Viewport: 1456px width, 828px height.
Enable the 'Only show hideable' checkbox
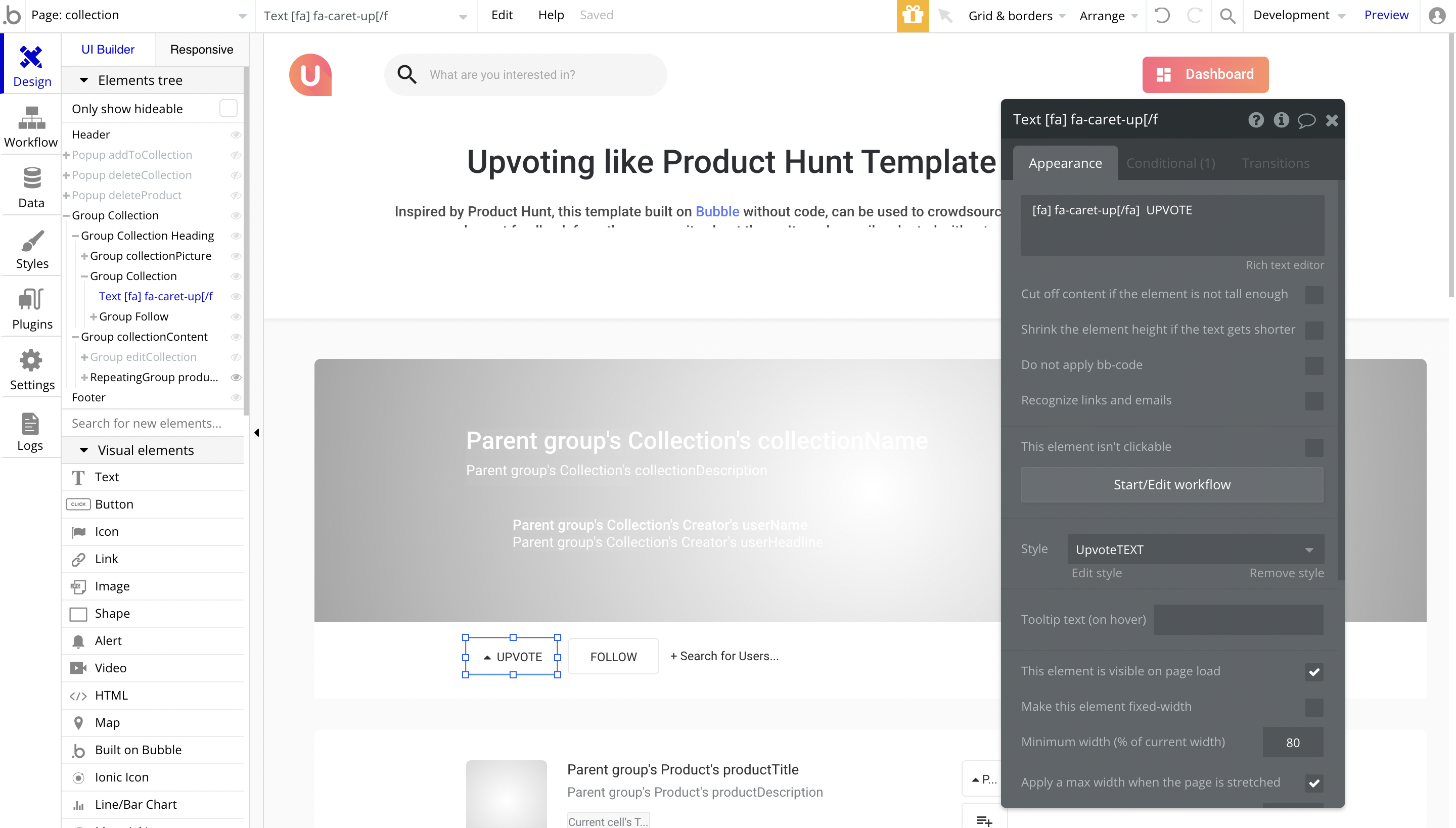click(228, 109)
